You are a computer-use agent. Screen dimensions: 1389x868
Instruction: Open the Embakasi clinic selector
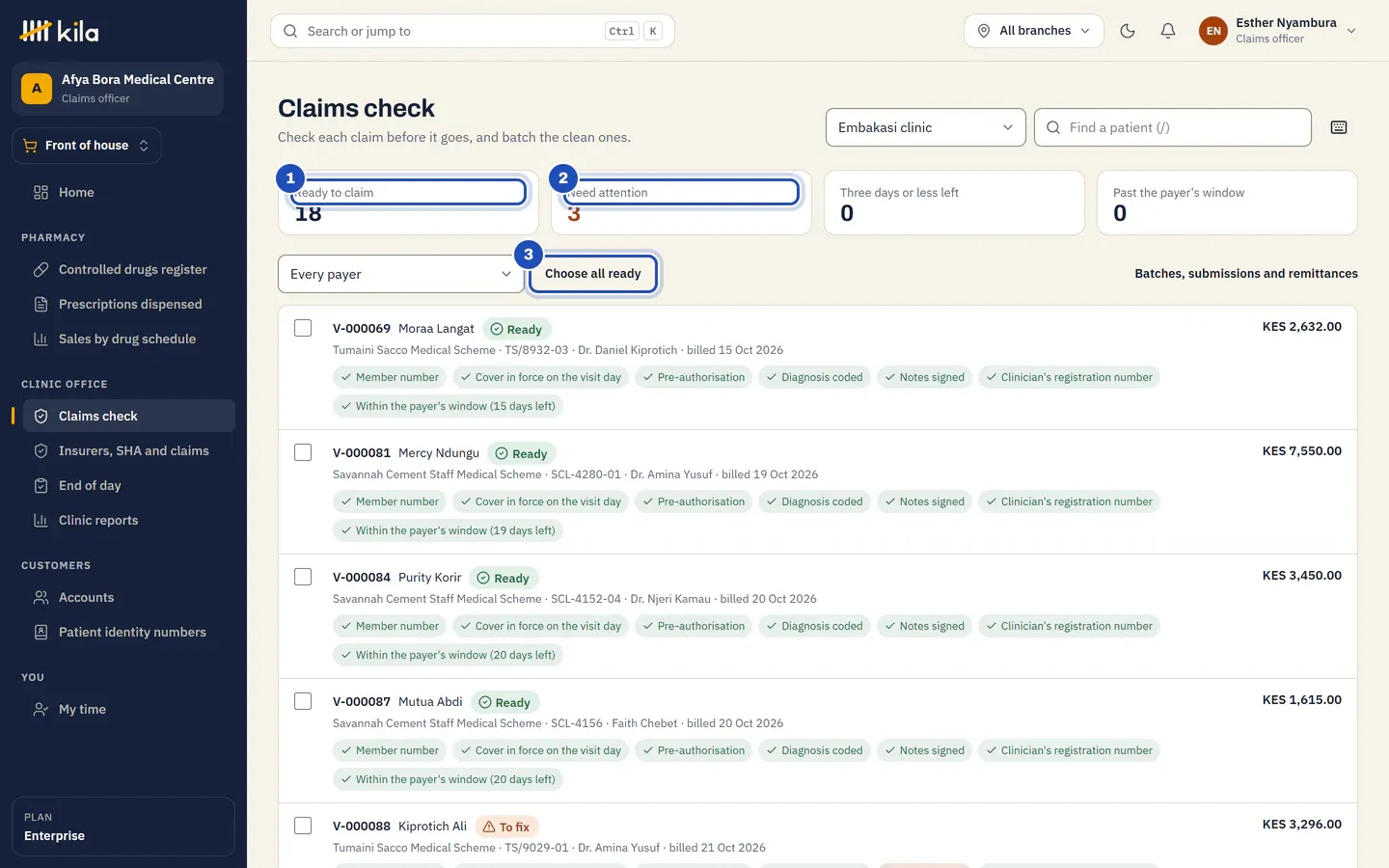925,127
